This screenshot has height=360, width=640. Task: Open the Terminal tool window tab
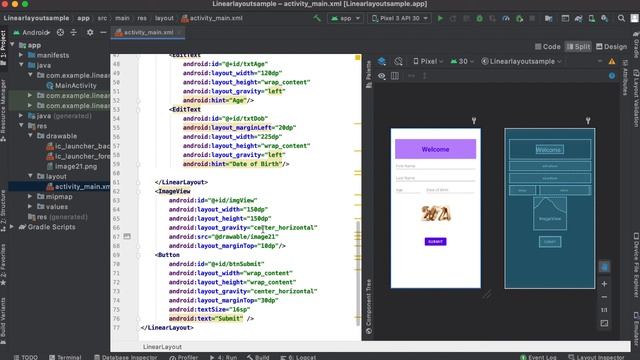[x=65, y=357]
